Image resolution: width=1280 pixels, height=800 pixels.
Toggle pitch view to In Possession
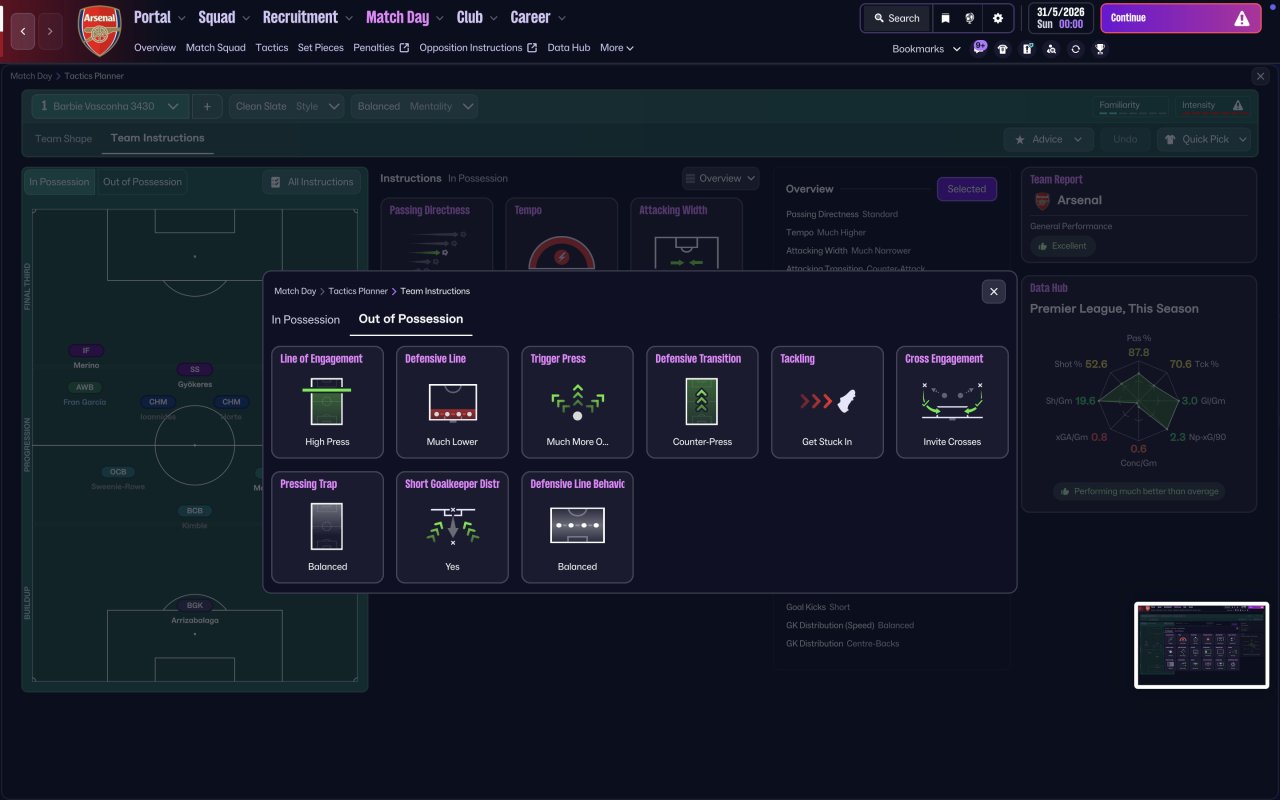(58, 182)
